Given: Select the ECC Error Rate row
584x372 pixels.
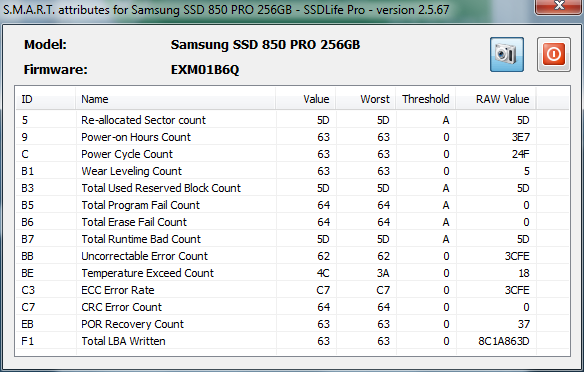Looking at the screenshot, I should point(292,290).
